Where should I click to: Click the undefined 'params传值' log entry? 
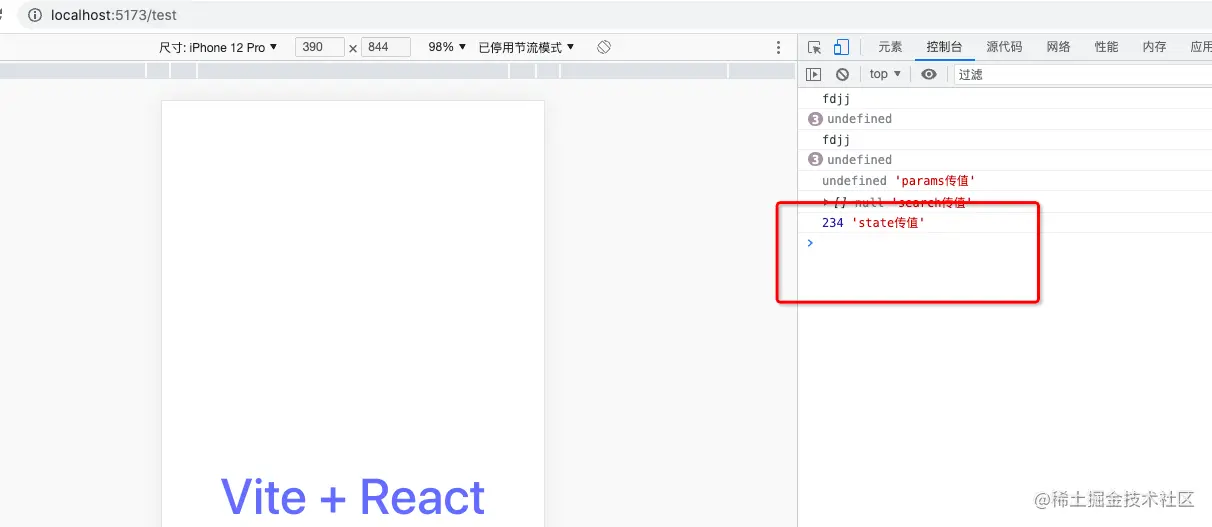tap(1005, 181)
